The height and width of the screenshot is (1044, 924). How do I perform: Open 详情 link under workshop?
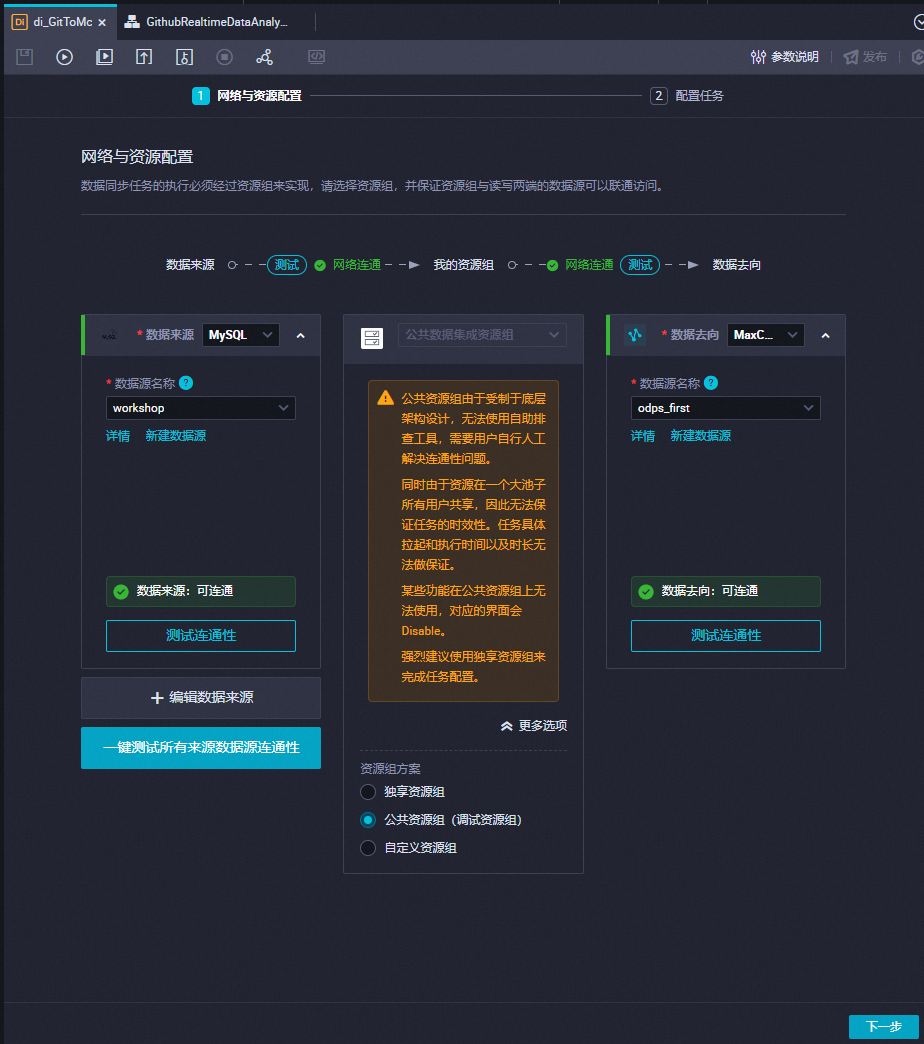(x=118, y=435)
